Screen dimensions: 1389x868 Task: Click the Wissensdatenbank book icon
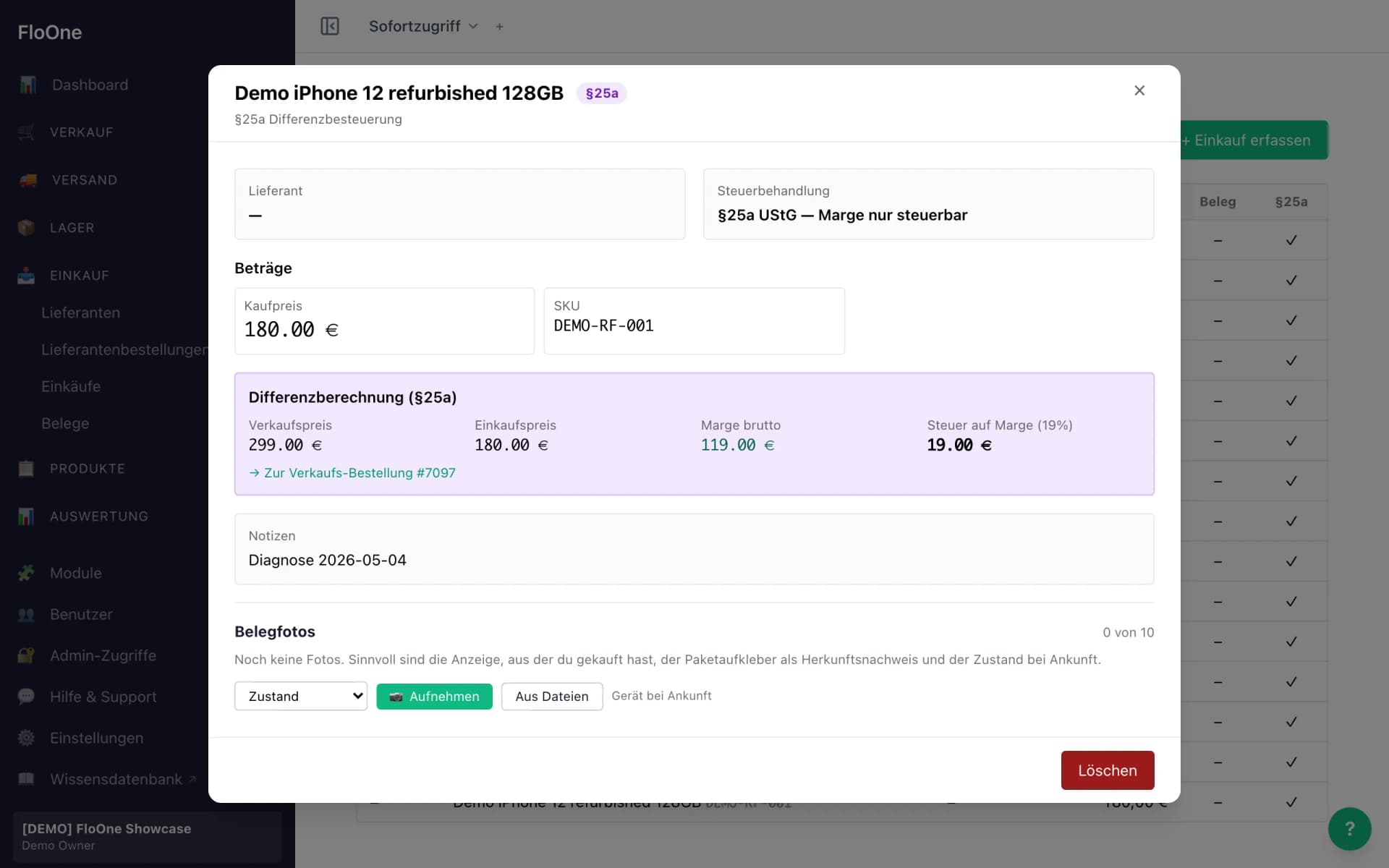coord(26,779)
